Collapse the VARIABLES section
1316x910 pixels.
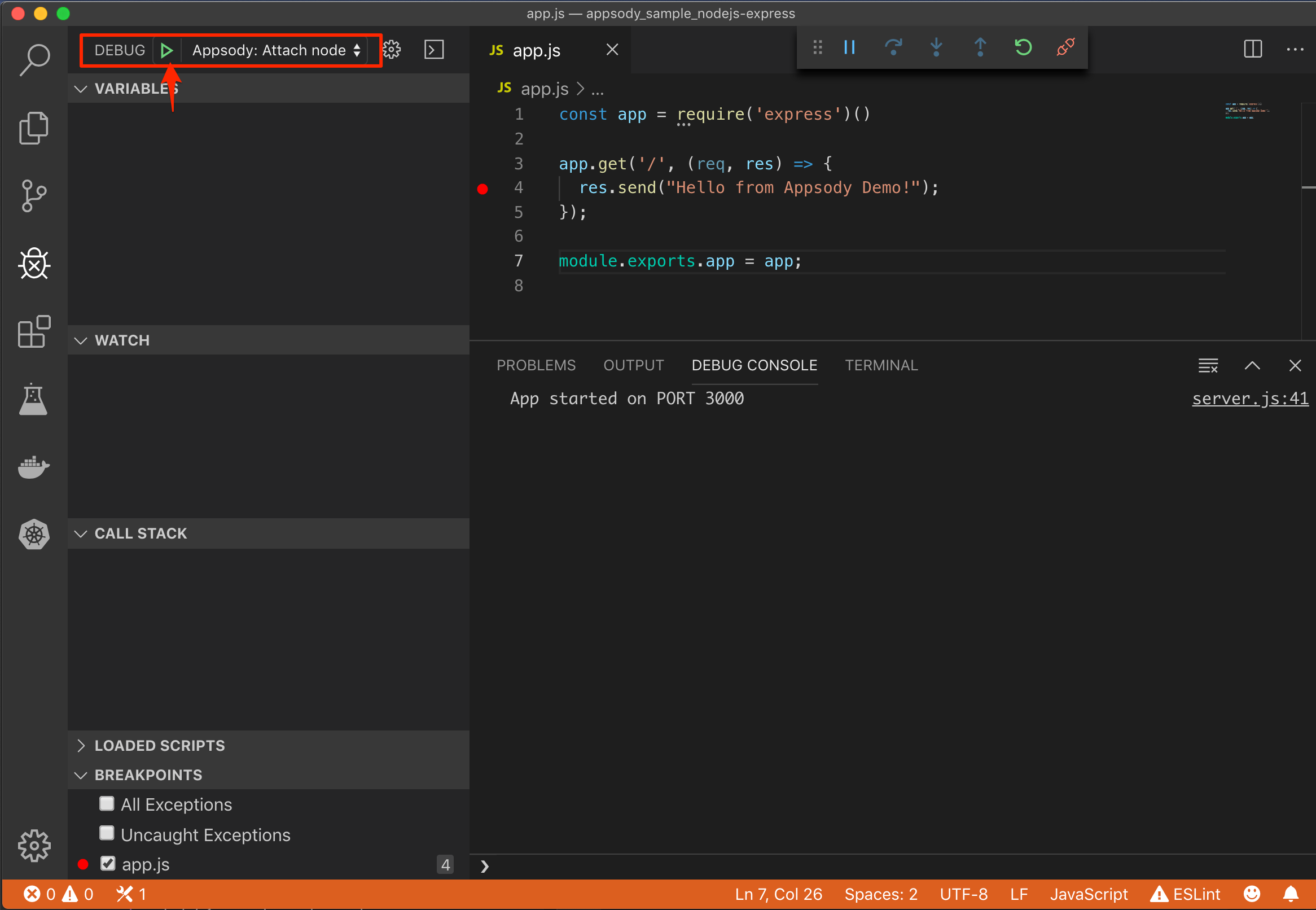point(269,89)
